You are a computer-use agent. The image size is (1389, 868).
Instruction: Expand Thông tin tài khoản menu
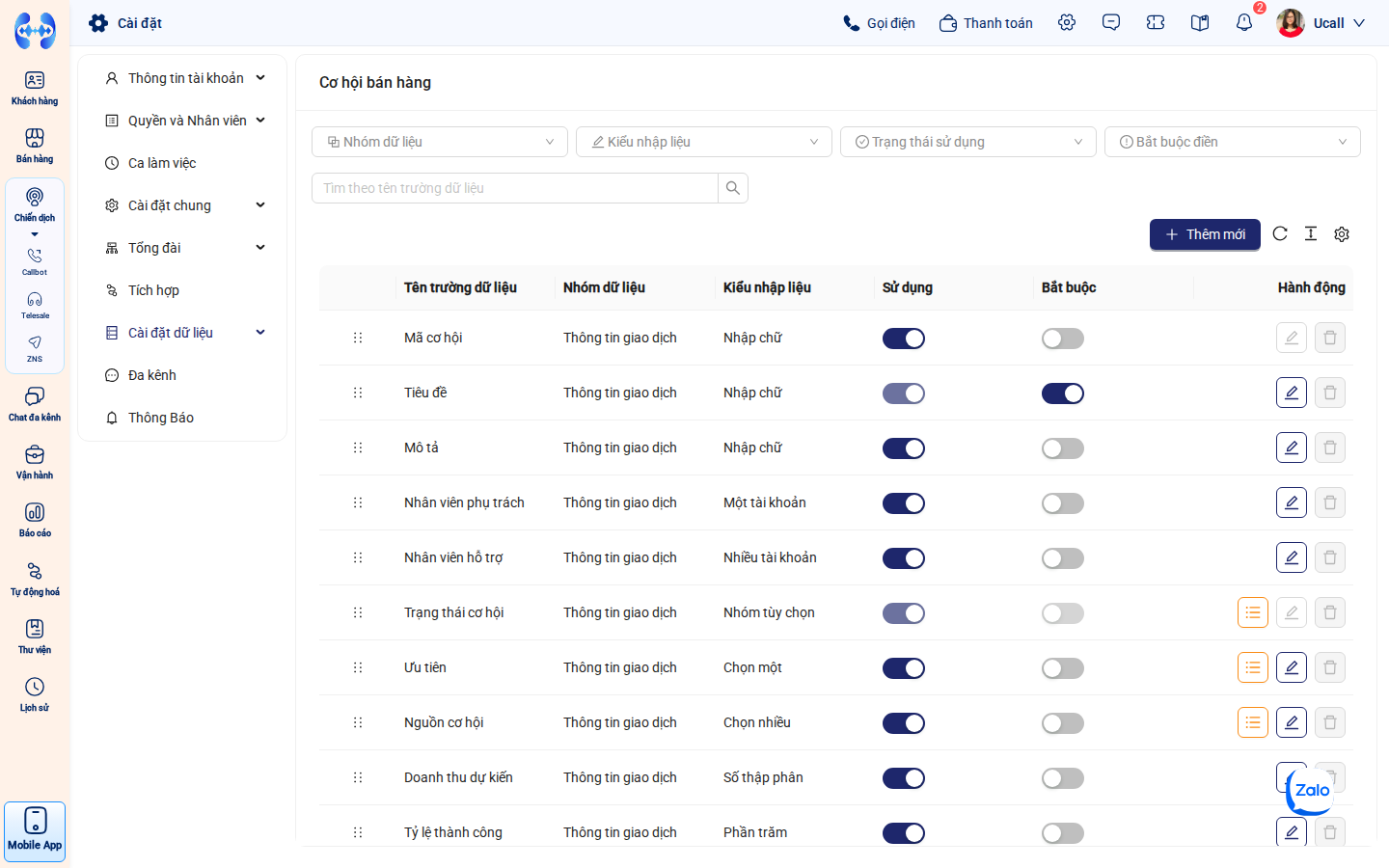(x=183, y=78)
